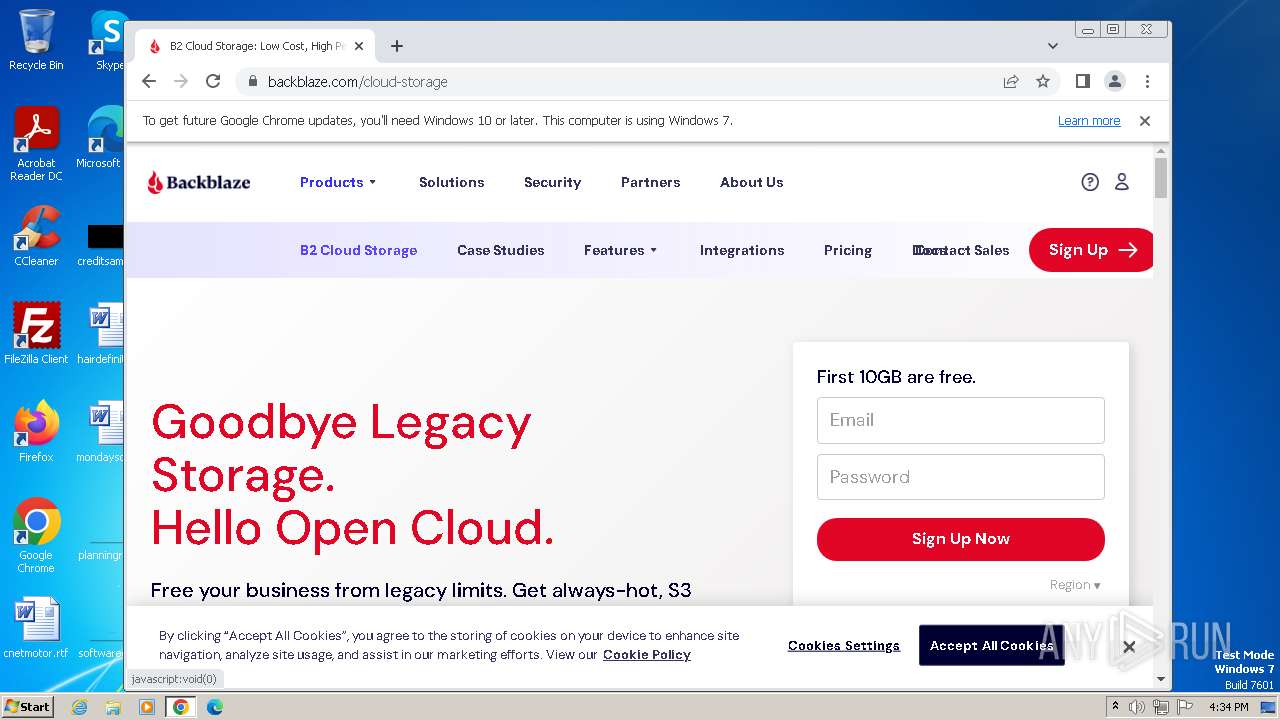Open the Windows Start menu
Image resolution: width=1280 pixels, height=720 pixels.
point(28,706)
